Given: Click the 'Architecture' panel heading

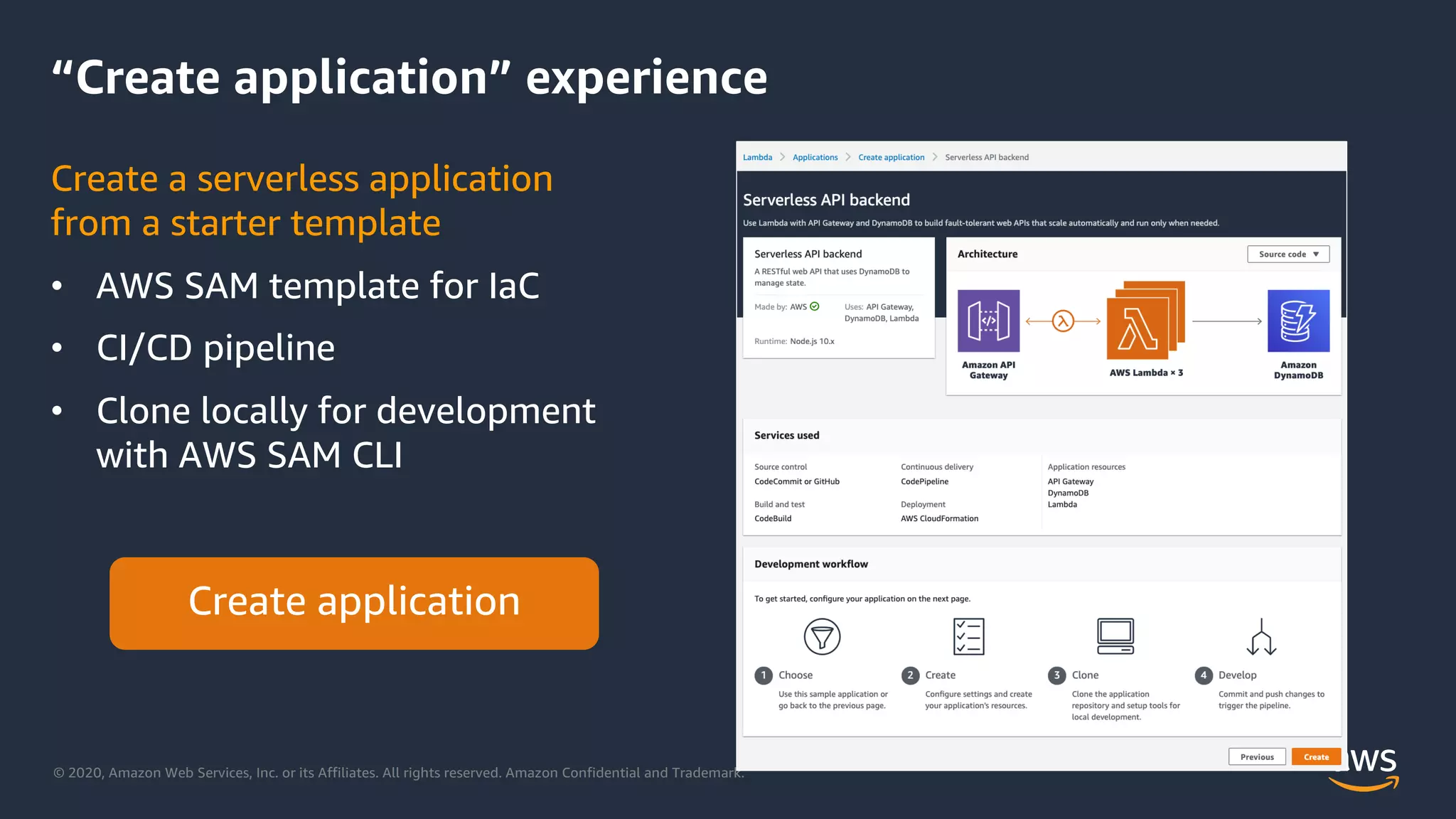Looking at the screenshot, I should pyautogui.click(x=987, y=254).
